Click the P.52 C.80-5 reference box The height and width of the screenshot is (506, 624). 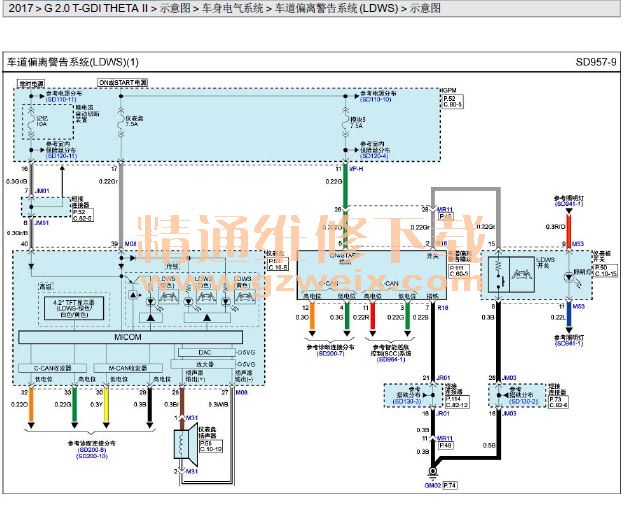[x=452, y=101]
